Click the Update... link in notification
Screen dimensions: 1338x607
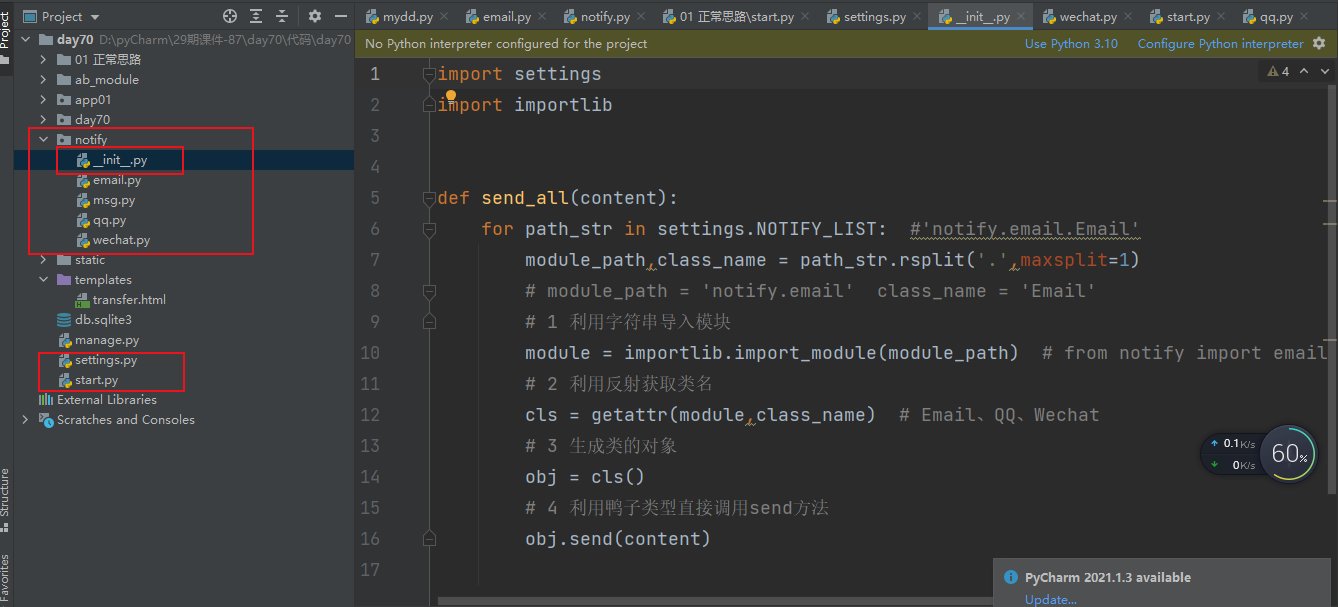1050,599
